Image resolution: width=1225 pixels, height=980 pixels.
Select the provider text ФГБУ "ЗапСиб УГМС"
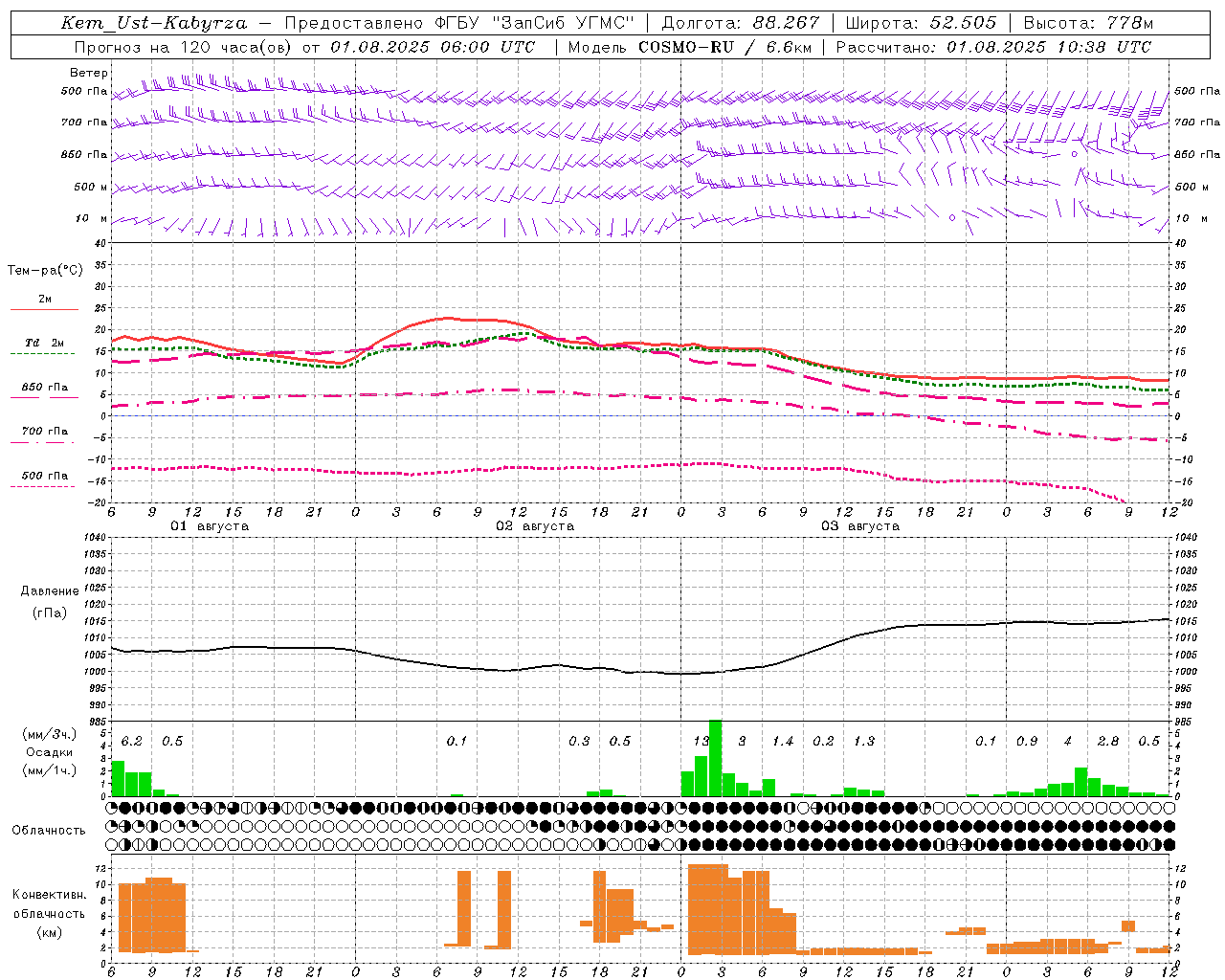[x=537, y=23]
